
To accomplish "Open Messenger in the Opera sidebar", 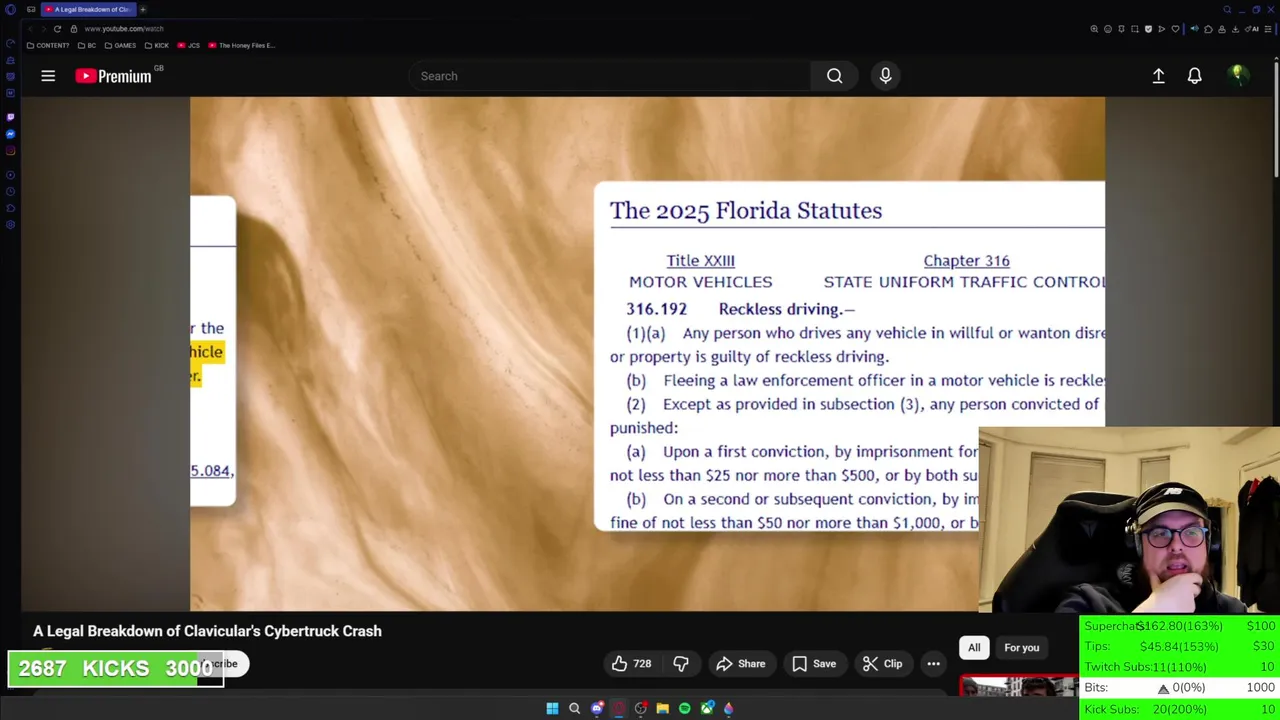I will coord(10,134).
